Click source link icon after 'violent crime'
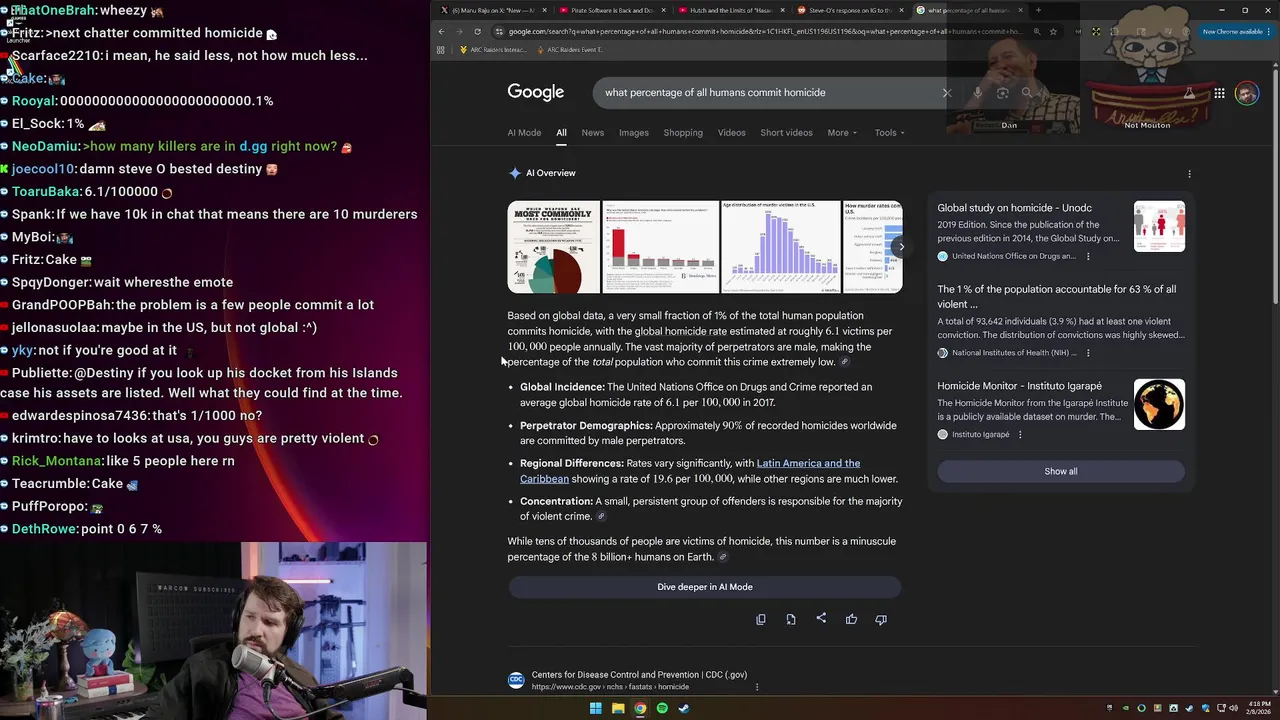This screenshot has width=1280, height=720. [601, 517]
